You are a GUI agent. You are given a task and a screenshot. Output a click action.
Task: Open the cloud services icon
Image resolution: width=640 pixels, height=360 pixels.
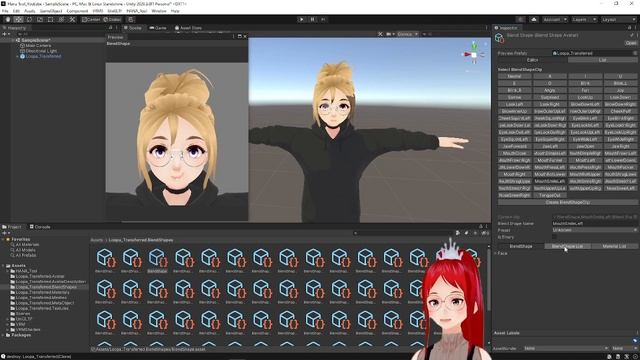(x=534, y=19)
